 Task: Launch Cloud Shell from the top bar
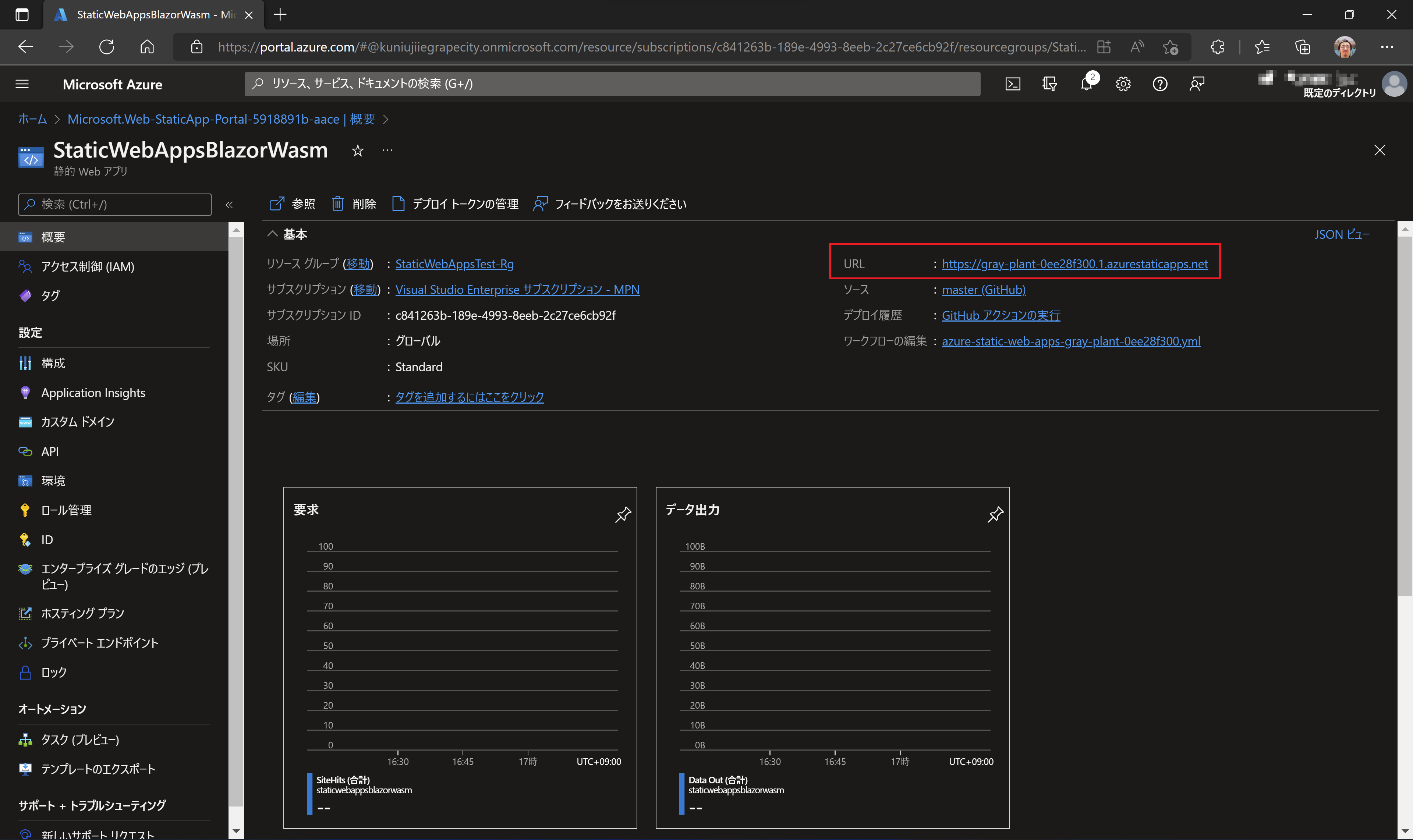click(1012, 84)
